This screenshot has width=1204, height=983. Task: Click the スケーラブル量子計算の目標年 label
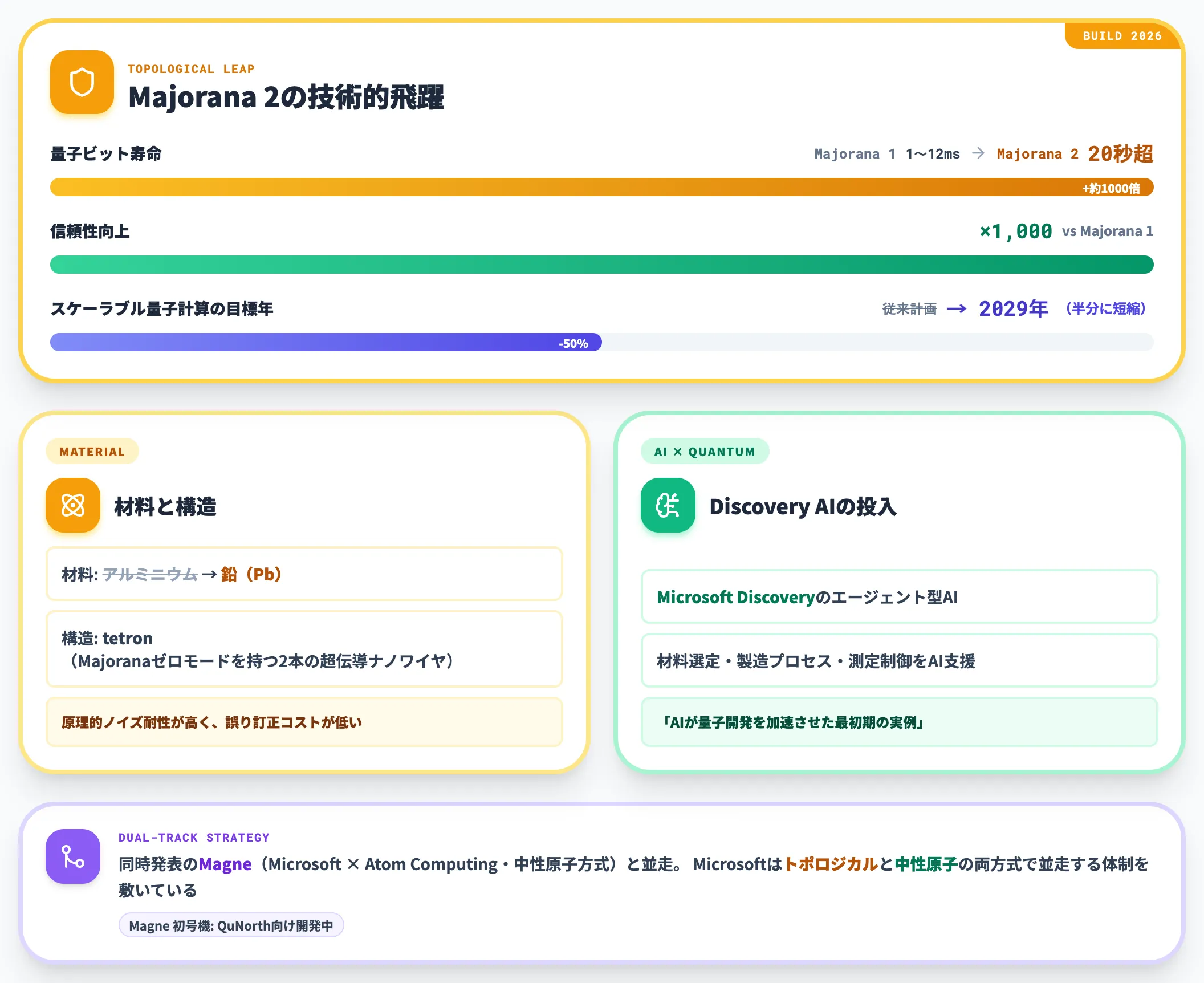[x=162, y=308]
